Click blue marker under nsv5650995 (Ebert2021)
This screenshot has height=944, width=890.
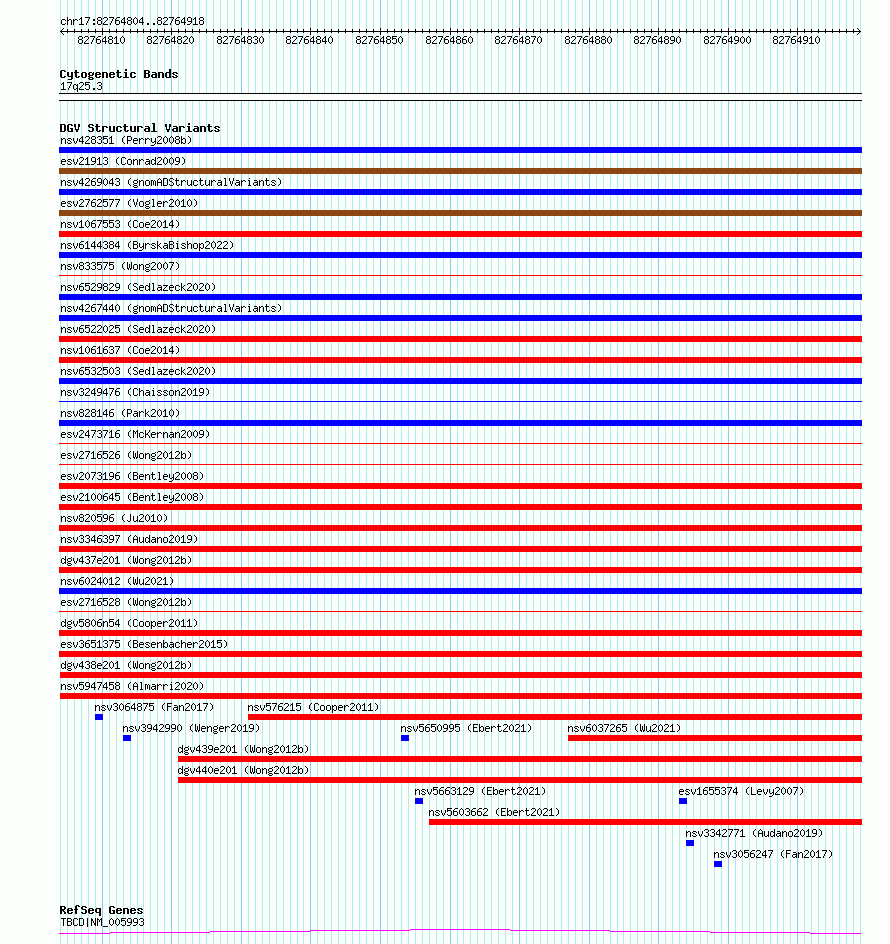pos(405,738)
